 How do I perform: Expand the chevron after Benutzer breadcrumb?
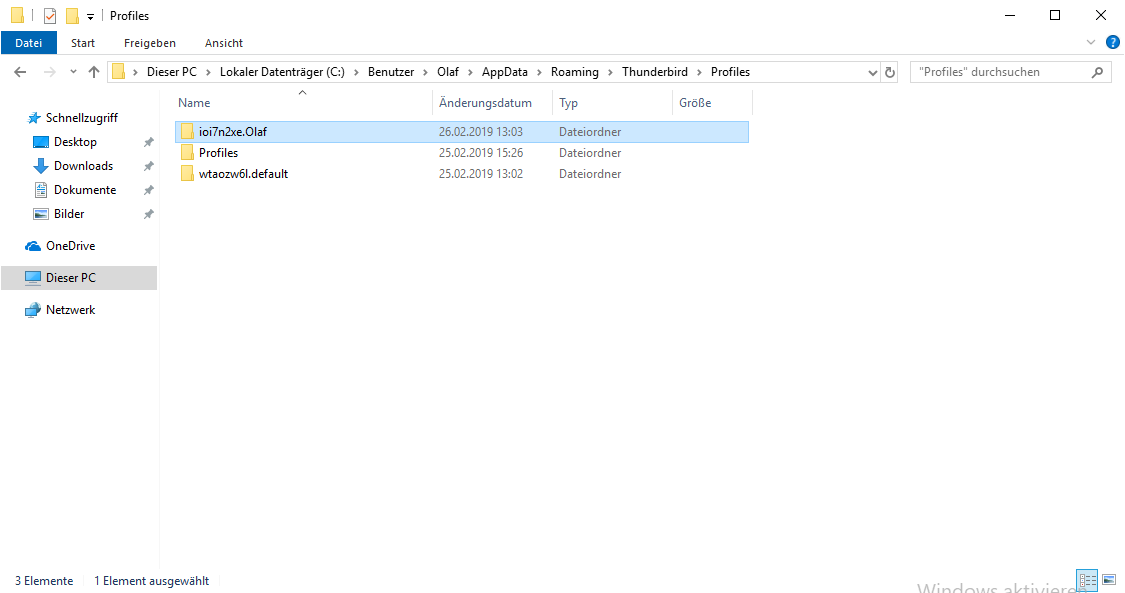pos(425,72)
